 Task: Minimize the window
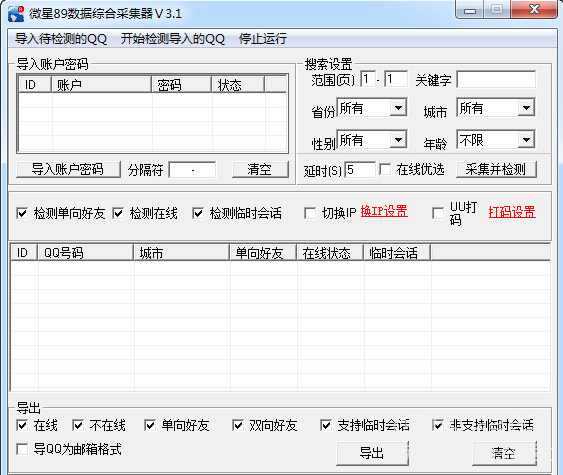pos(469,10)
